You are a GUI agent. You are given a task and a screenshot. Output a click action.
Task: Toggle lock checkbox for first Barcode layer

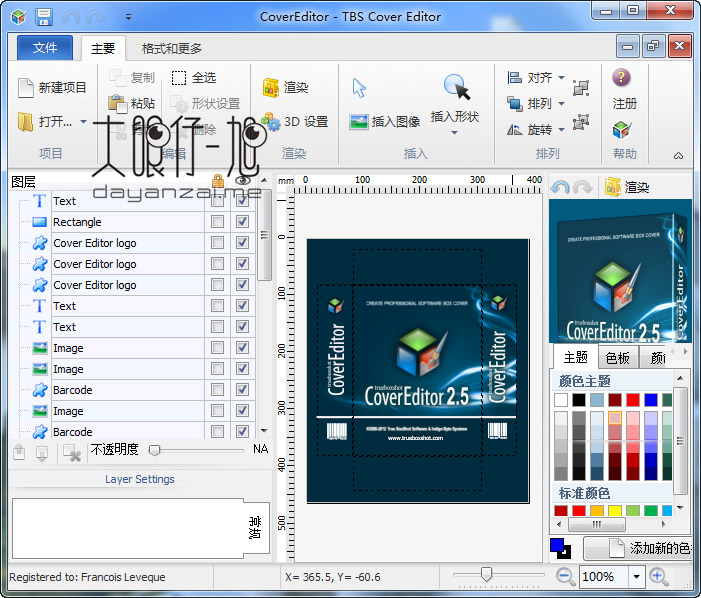click(x=218, y=390)
